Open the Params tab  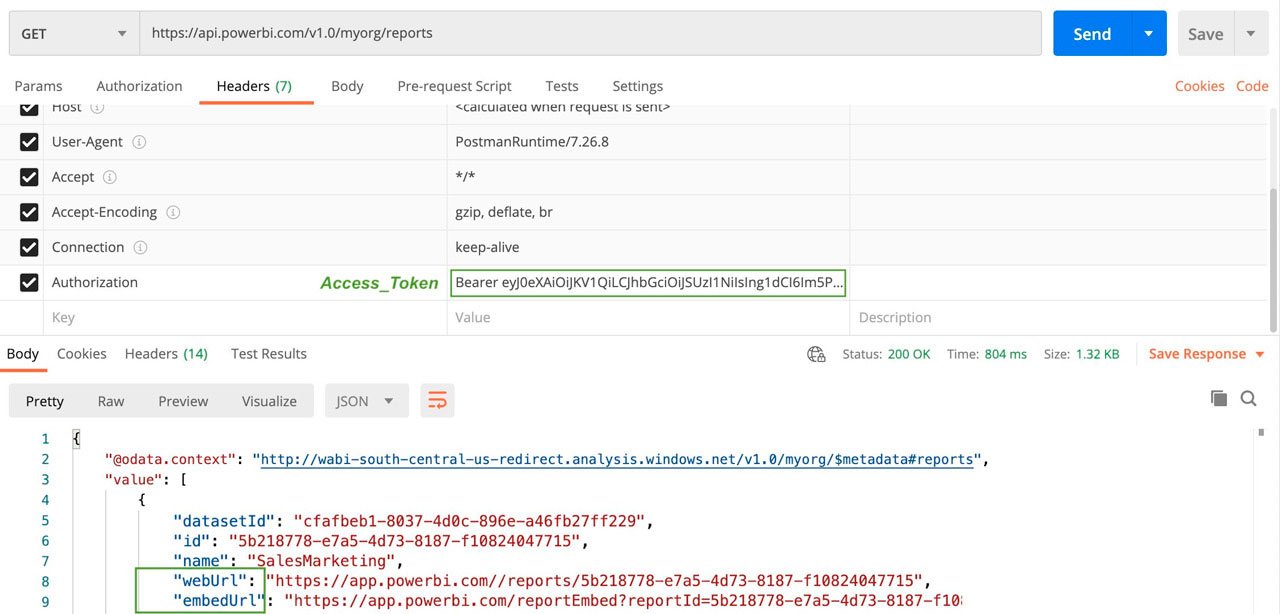(38, 86)
